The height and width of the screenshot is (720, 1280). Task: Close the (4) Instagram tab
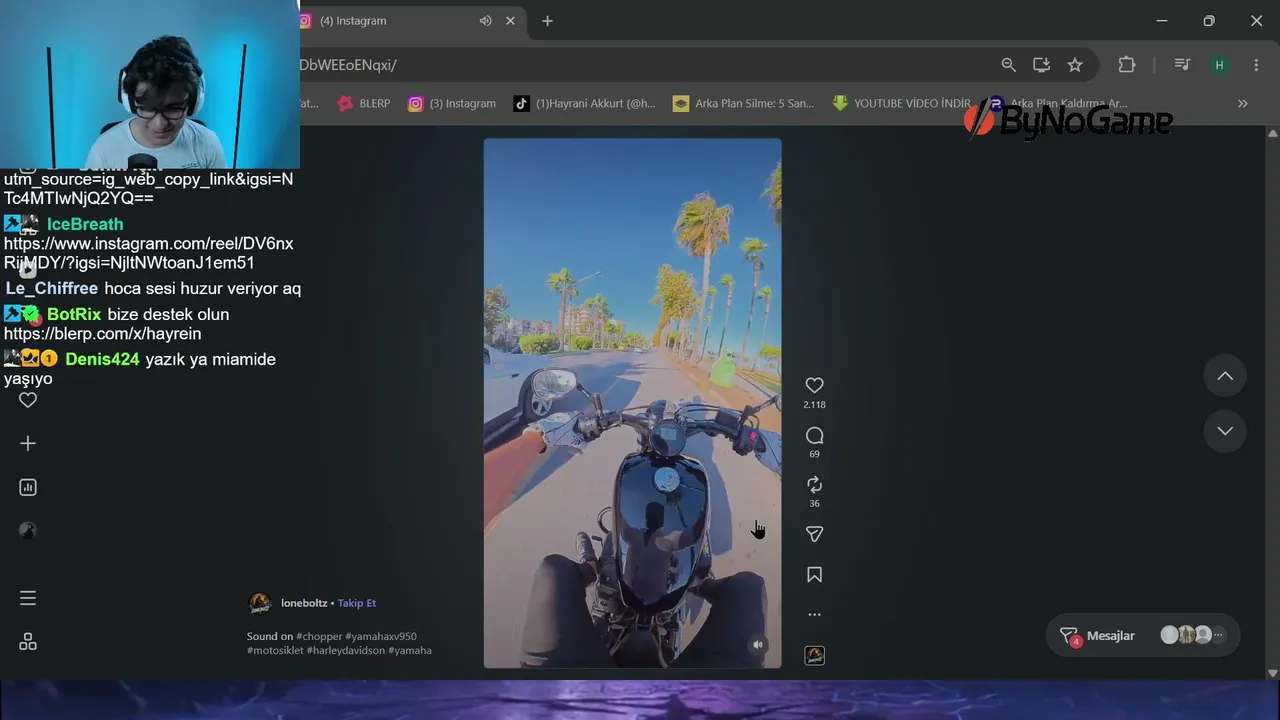(510, 21)
